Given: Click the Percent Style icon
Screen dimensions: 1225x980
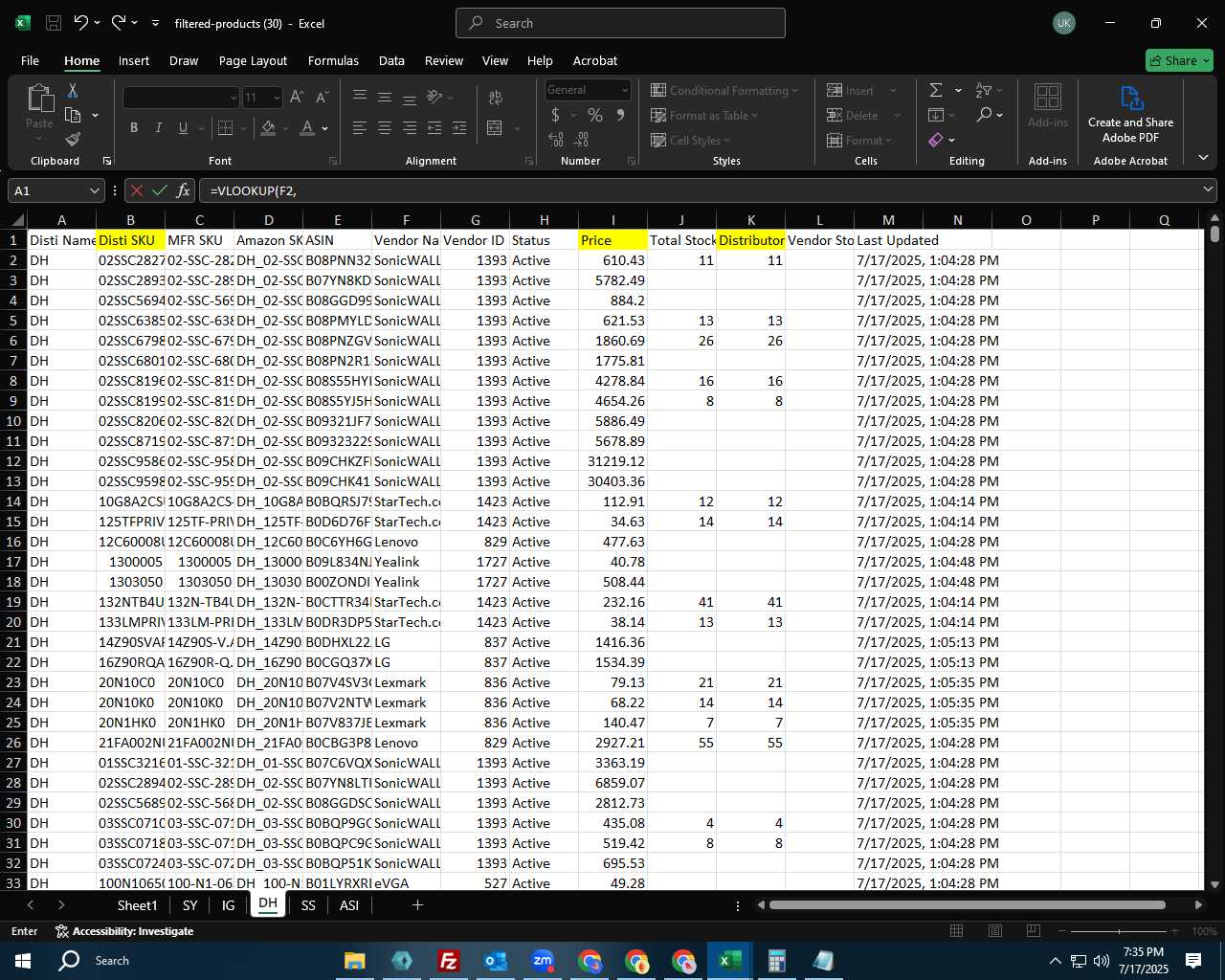Looking at the screenshot, I should (x=595, y=115).
